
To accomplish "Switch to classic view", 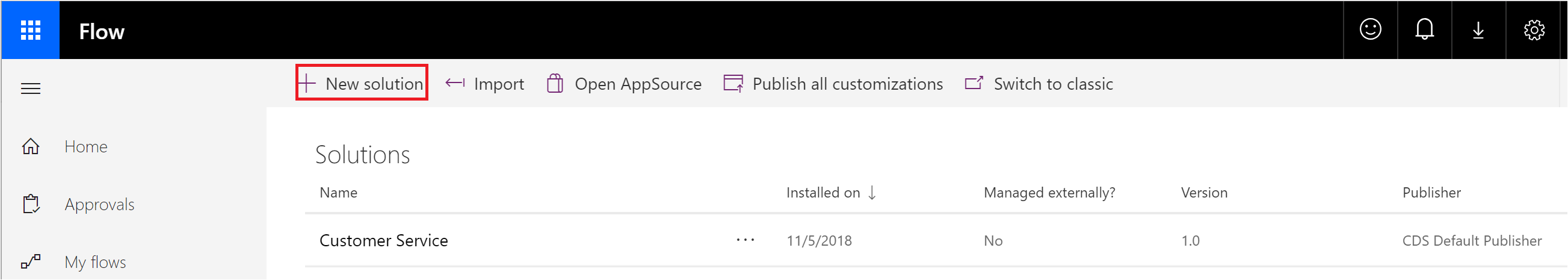I will (1039, 83).
